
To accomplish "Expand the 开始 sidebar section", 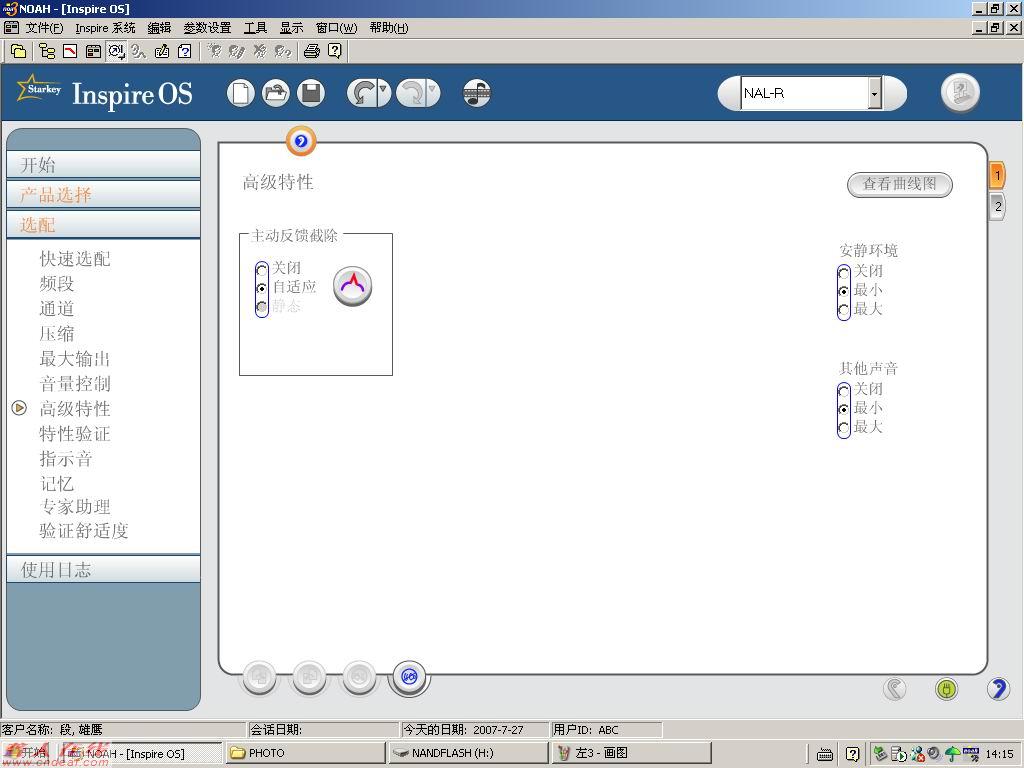I will coord(103,165).
